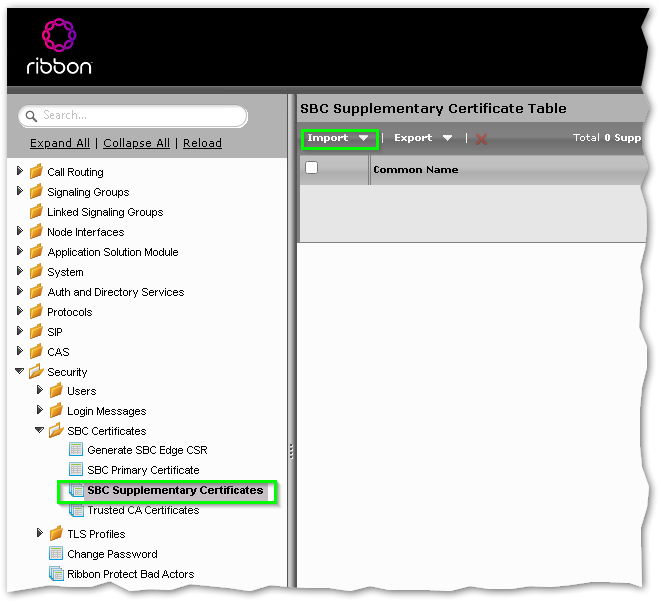This screenshot has height=603, width=661.
Task: Open SBC Primary Certificate tree item
Action: click(143, 470)
